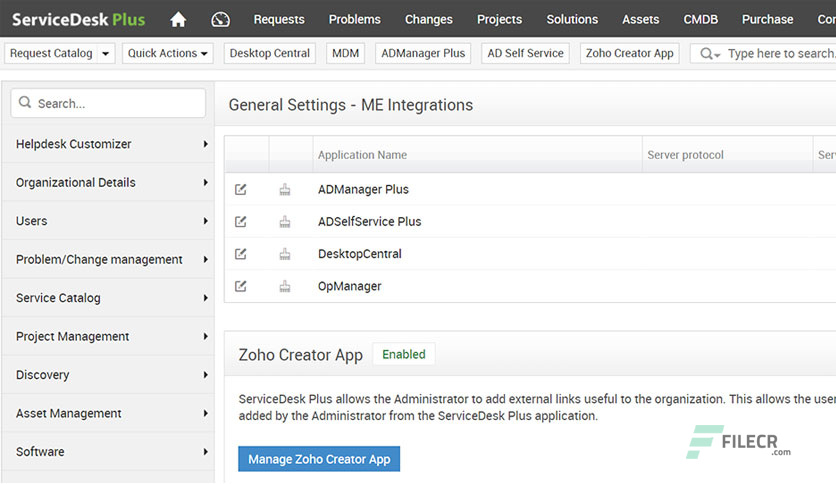Open the Problems tab
This screenshot has height=484, width=836.
(355, 19)
